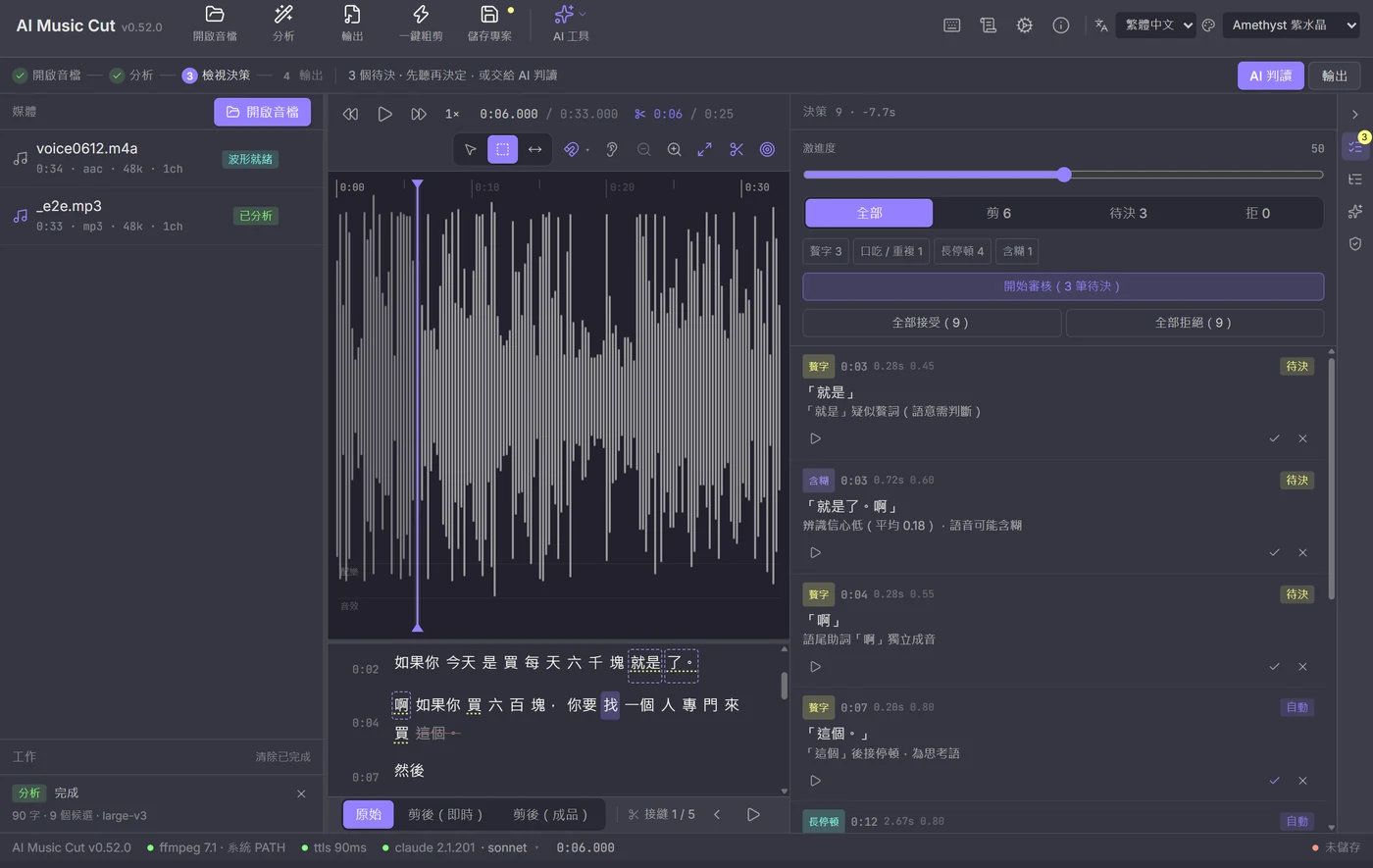
Task: Open the outline list sidebar icon
Action: pos(1355,179)
